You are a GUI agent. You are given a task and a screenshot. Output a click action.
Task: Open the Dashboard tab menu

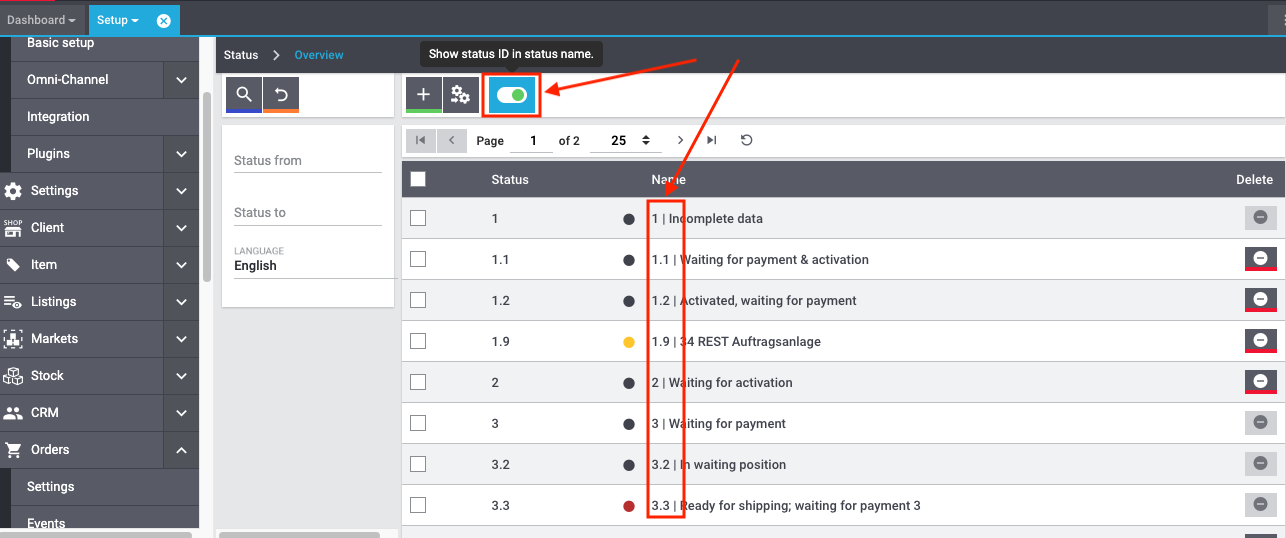42,20
